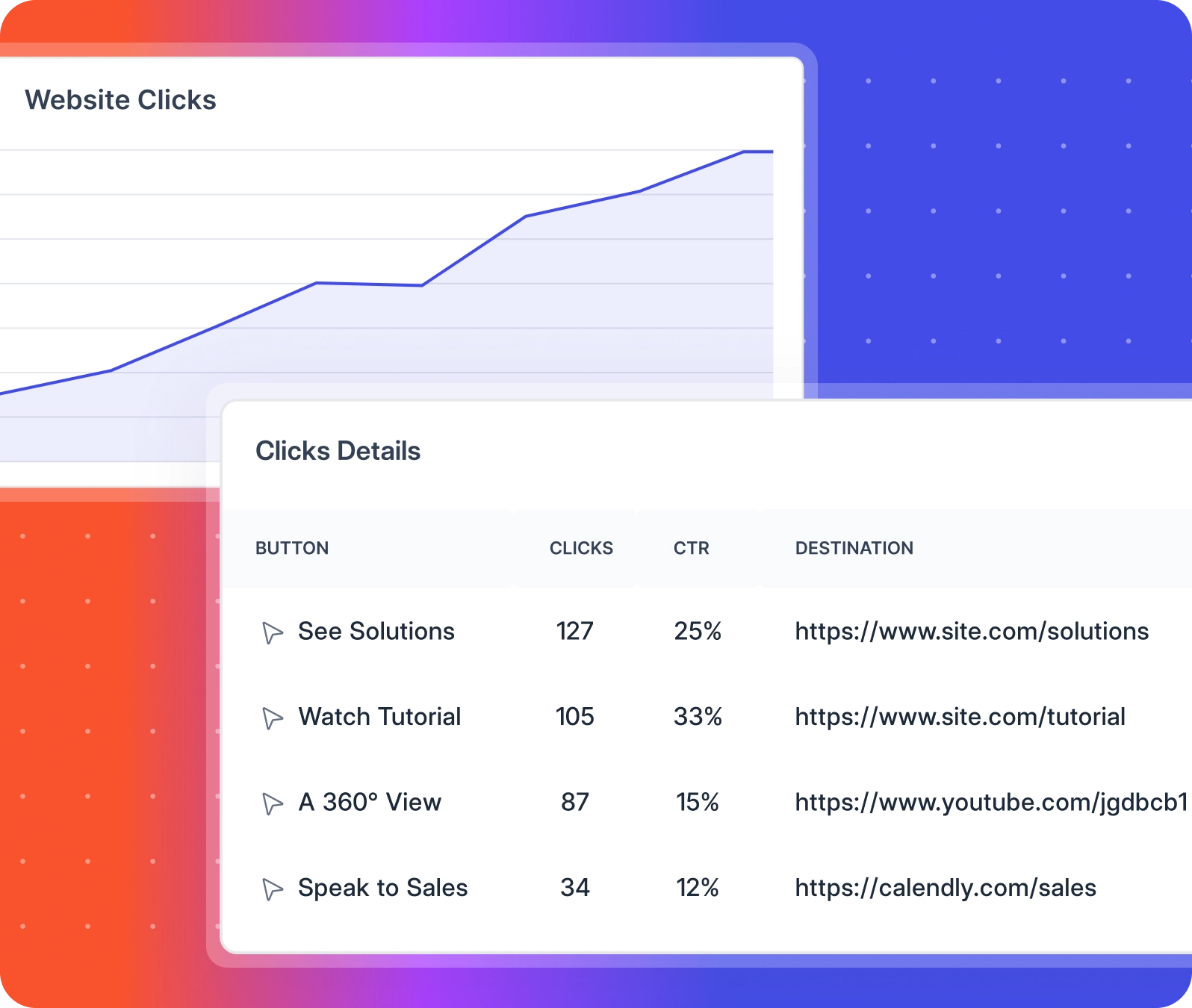The image size is (1192, 1008).
Task: Click the 127 clicks value
Action: click(x=574, y=632)
